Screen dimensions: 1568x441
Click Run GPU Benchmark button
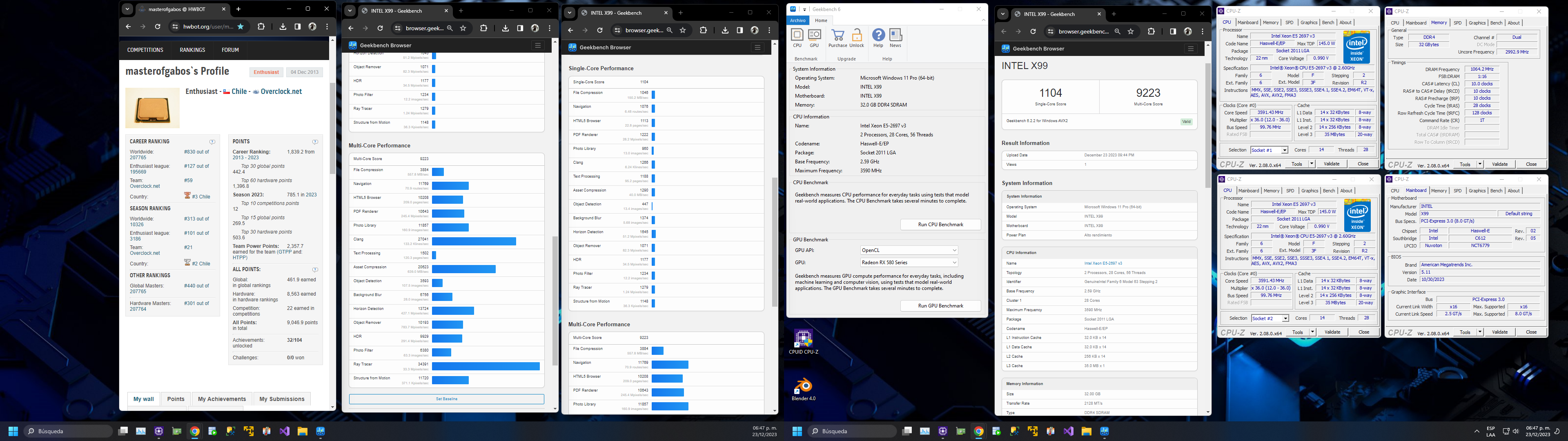point(940,306)
